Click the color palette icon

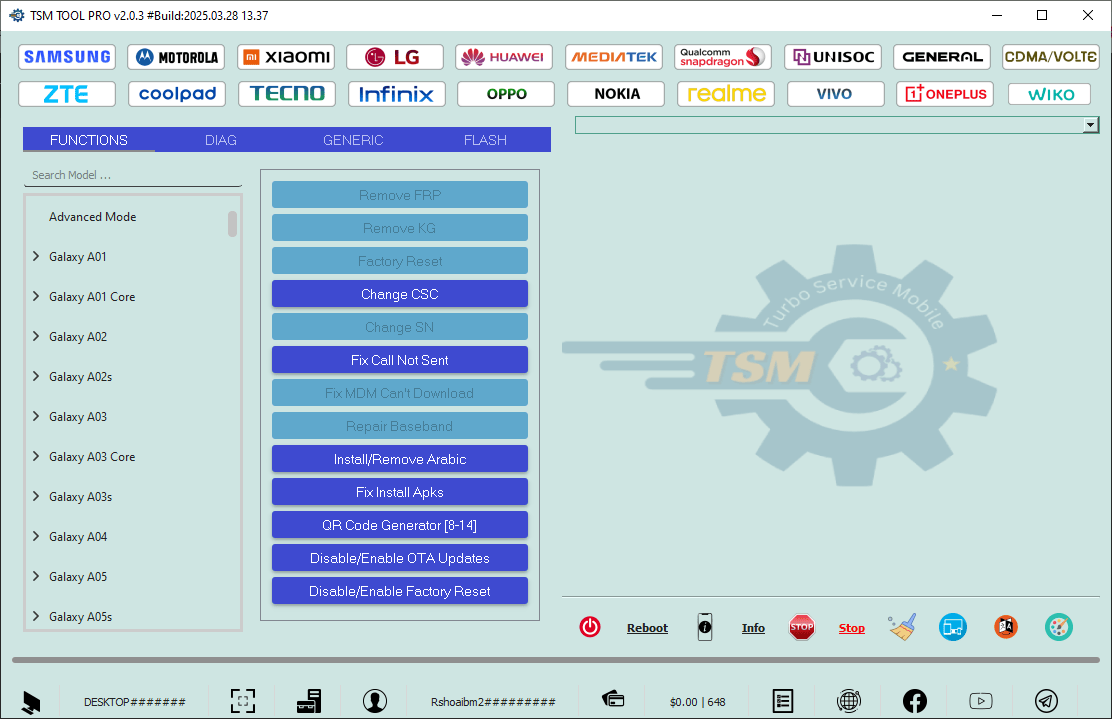(x=1059, y=627)
